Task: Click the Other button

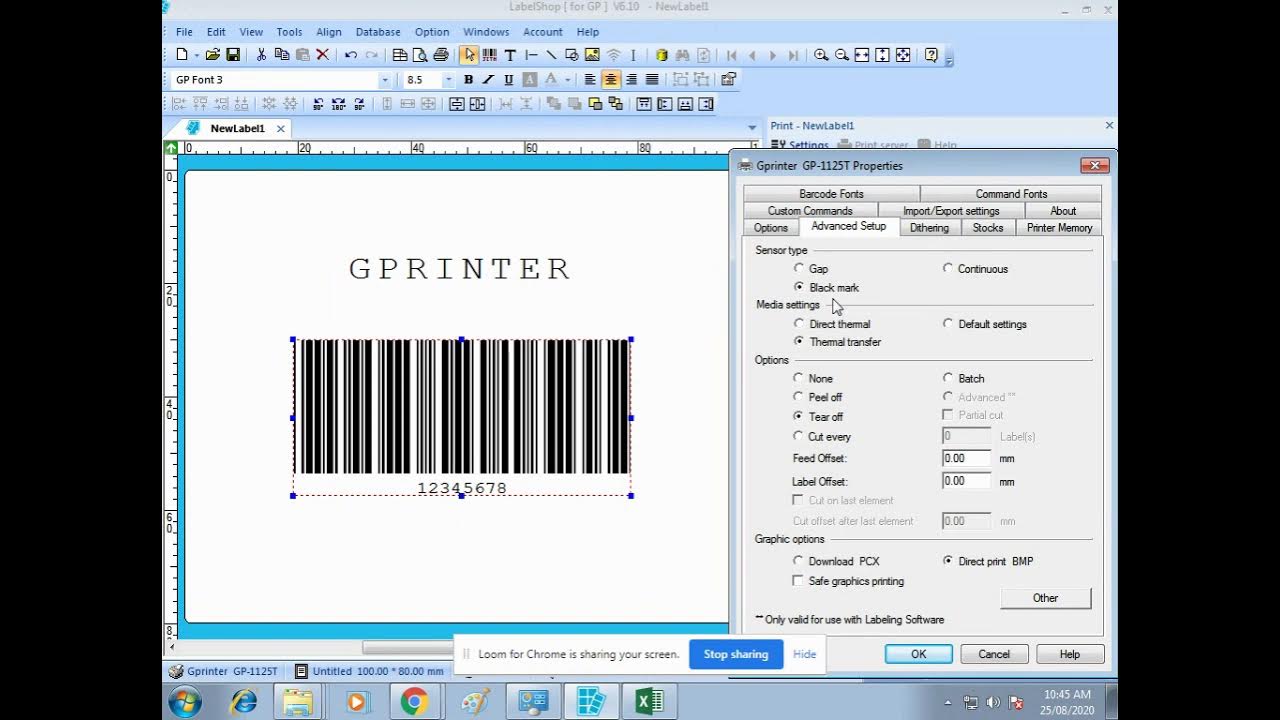Action: (x=1045, y=598)
